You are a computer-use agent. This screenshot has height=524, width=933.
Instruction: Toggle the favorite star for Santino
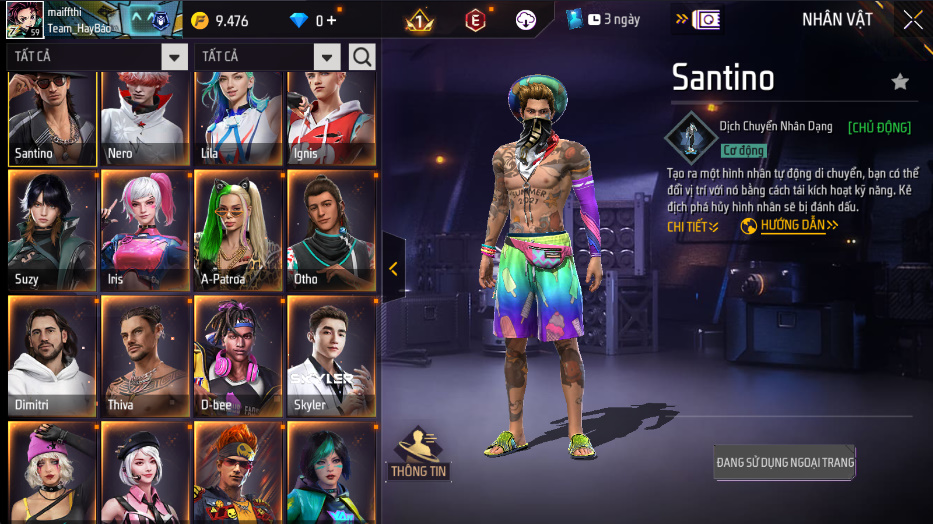coord(900,81)
